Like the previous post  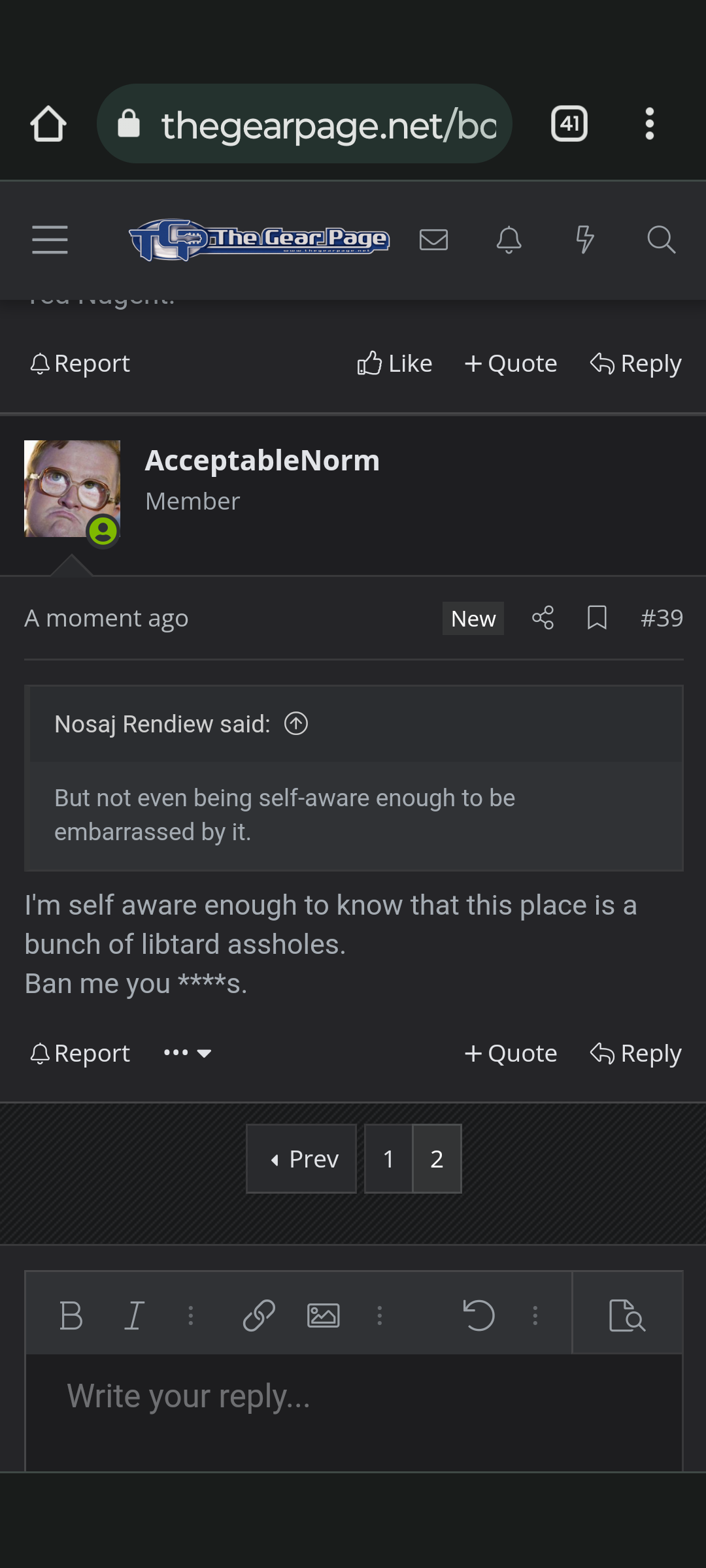coord(395,363)
